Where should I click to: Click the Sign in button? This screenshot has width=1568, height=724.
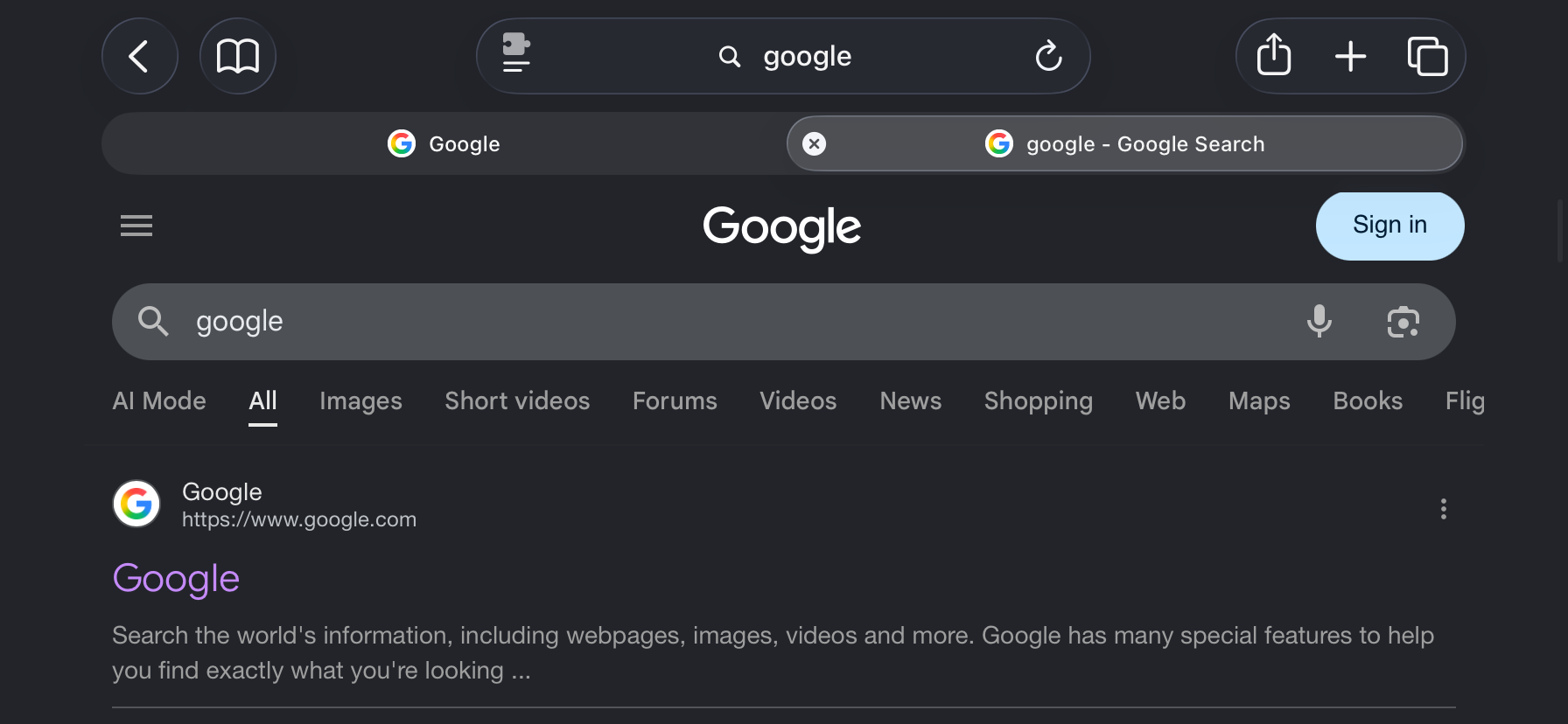pyautogui.click(x=1389, y=226)
